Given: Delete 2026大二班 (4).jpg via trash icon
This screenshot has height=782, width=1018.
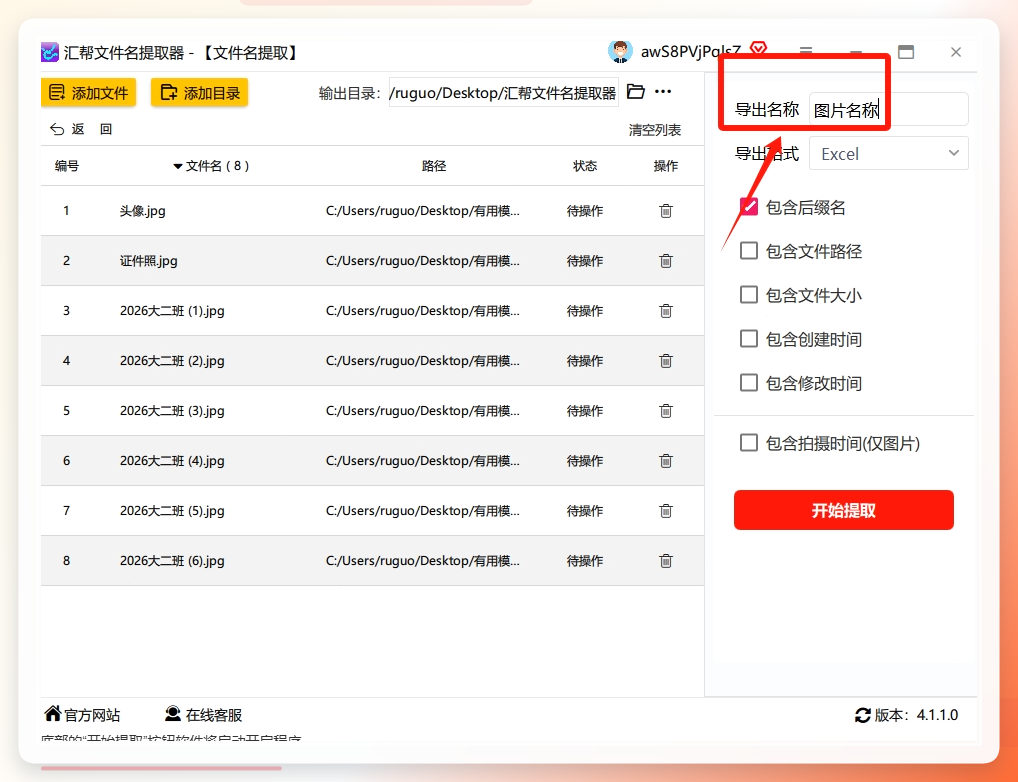Looking at the screenshot, I should point(665,461).
